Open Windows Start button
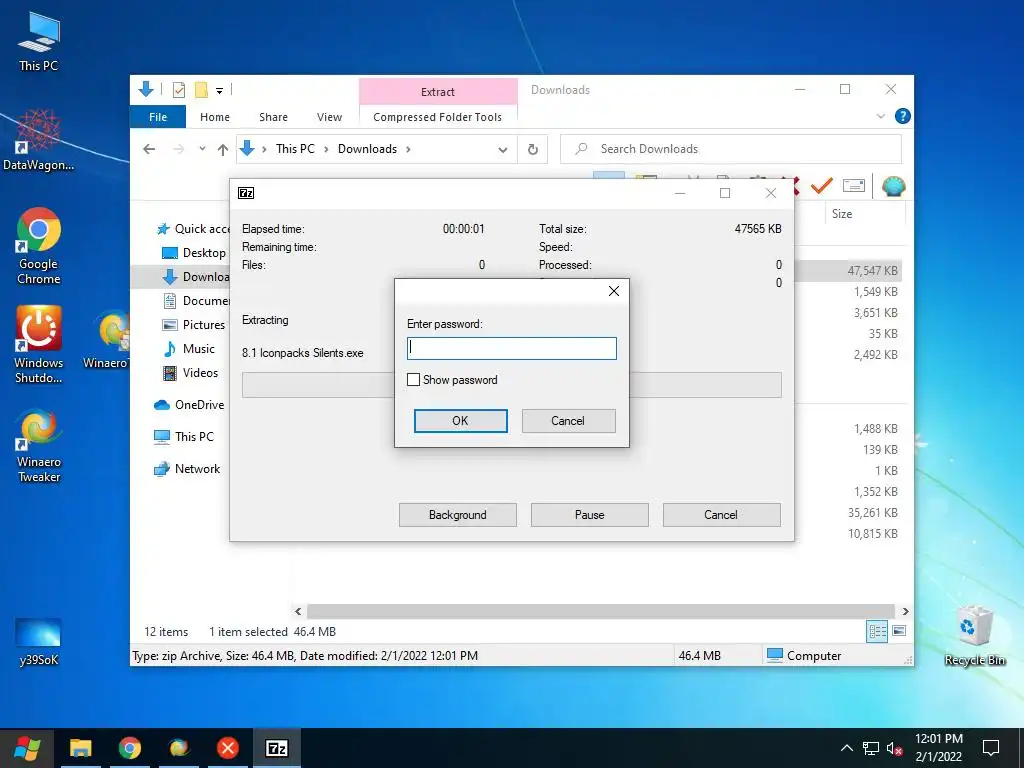This screenshot has height=768, width=1024. (27, 748)
